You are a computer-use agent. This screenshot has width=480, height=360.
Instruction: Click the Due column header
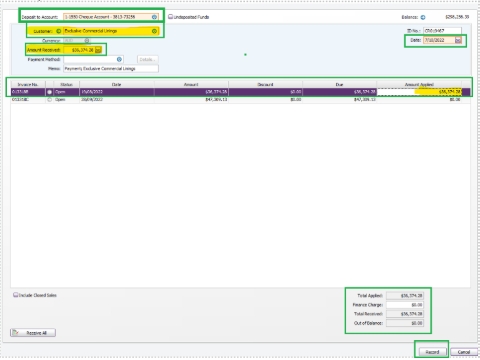[339, 85]
